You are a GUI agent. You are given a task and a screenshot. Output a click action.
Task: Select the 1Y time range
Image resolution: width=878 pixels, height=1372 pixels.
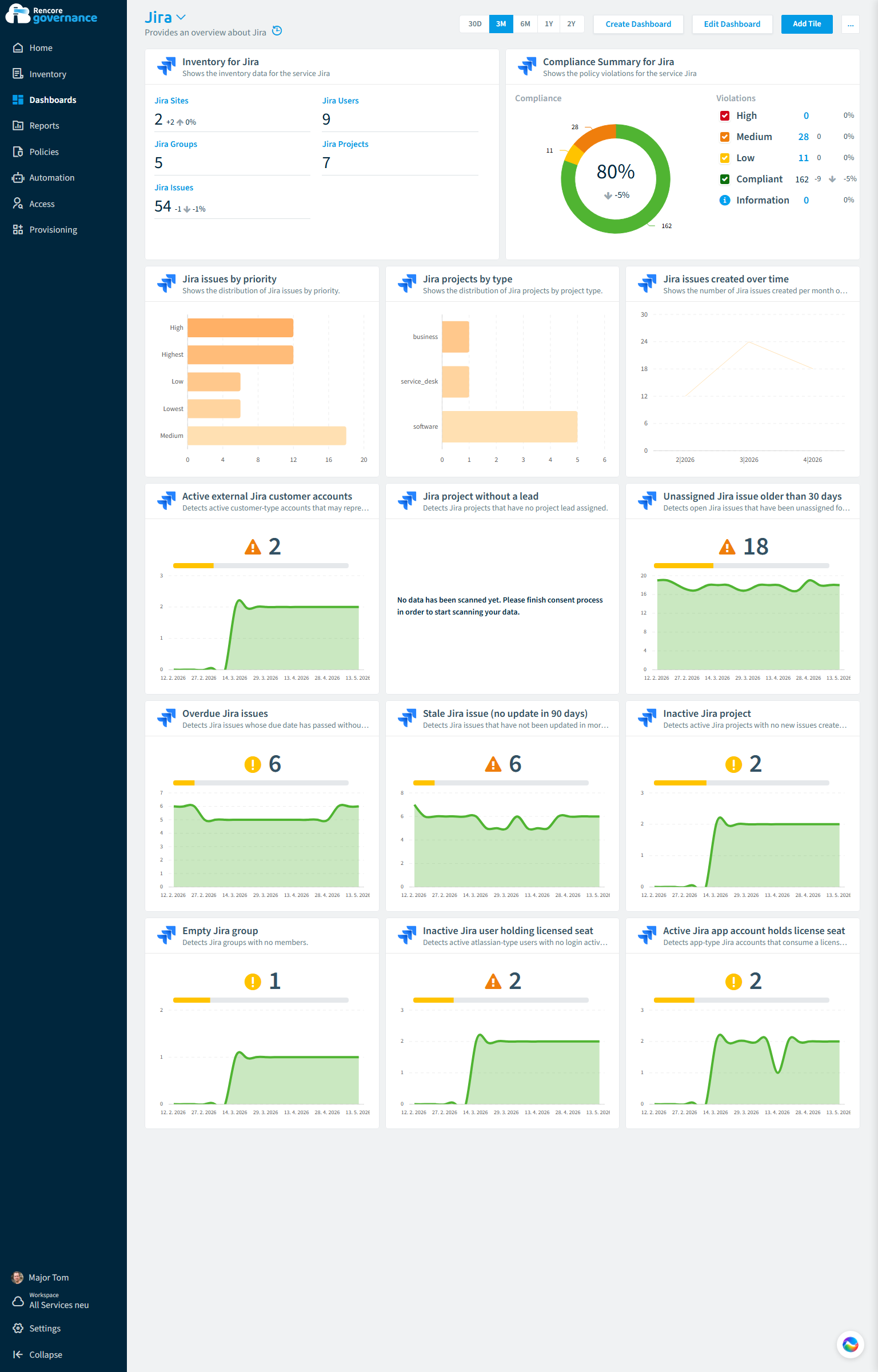point(549,24)
